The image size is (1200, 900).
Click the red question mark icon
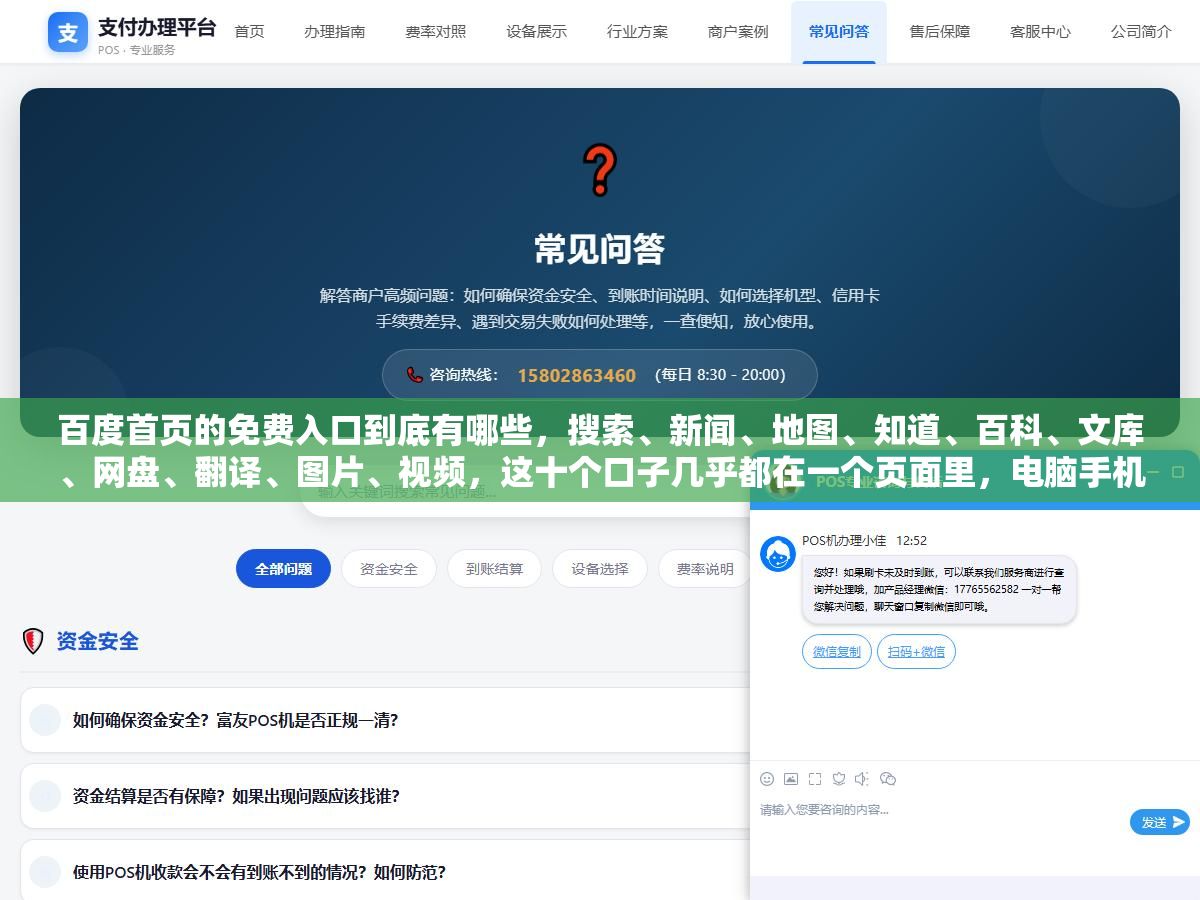click(x=600, y=170)
